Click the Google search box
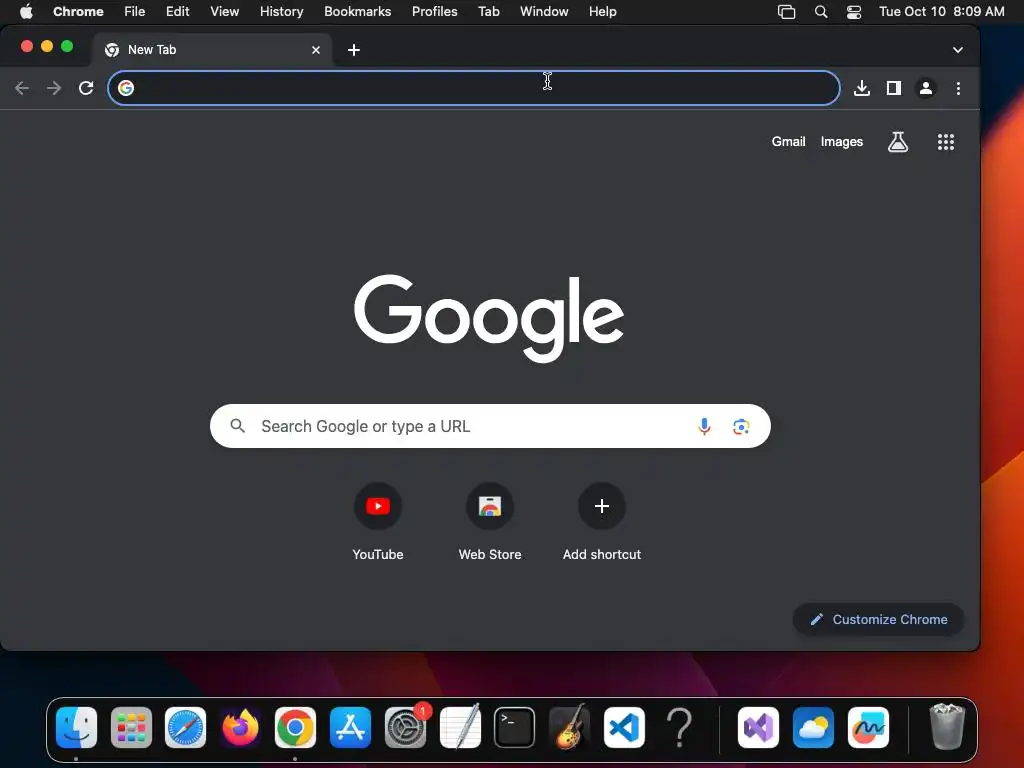 click(x=490, y=426)
